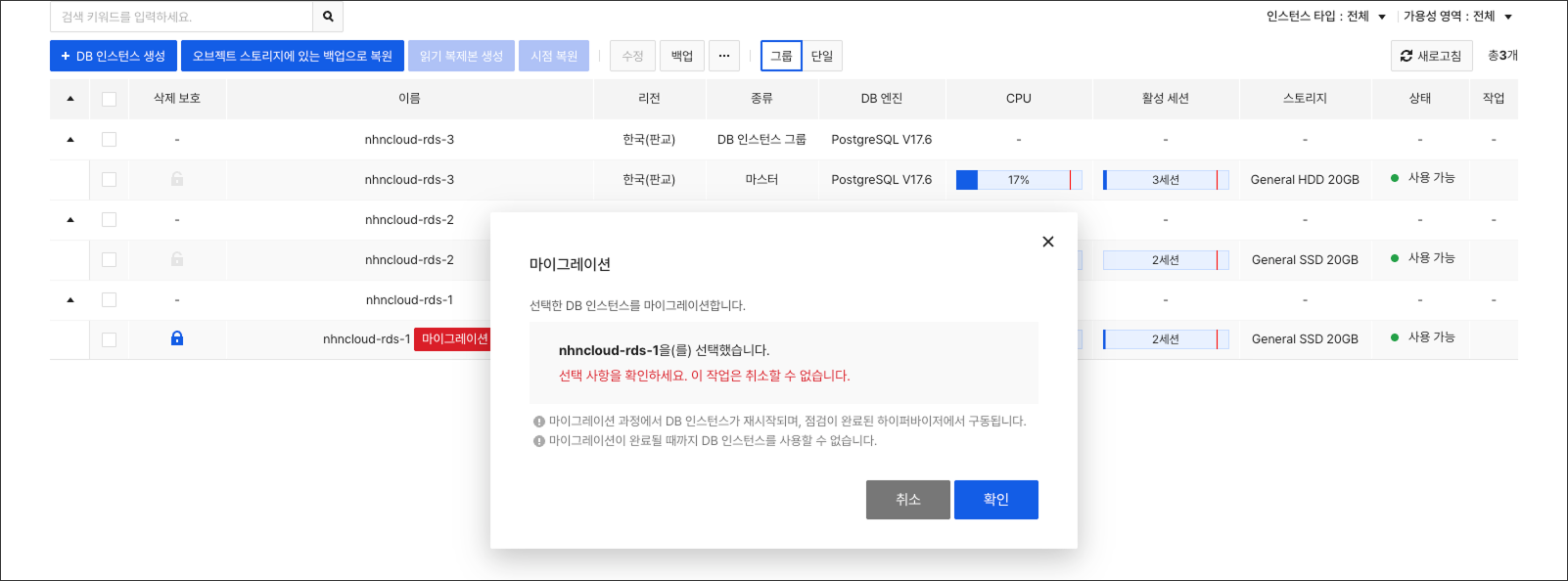
Task: Open the 인스턴스 타입 filter dropdown
Action: 1326,17
